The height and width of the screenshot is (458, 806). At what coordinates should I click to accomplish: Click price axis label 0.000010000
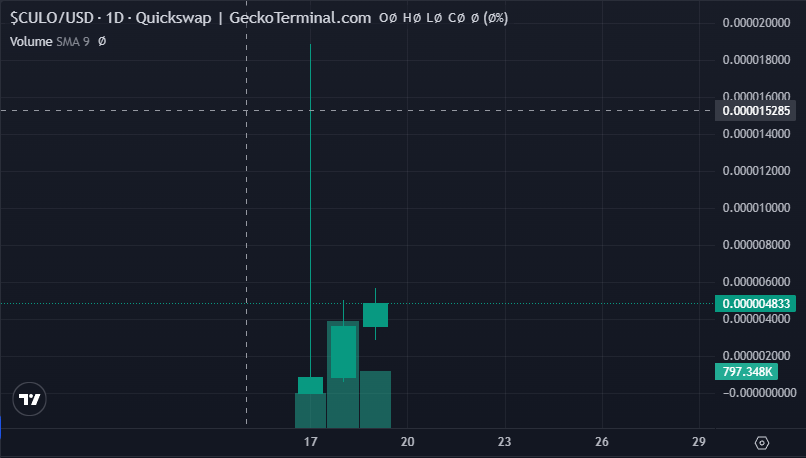(756, 208)
